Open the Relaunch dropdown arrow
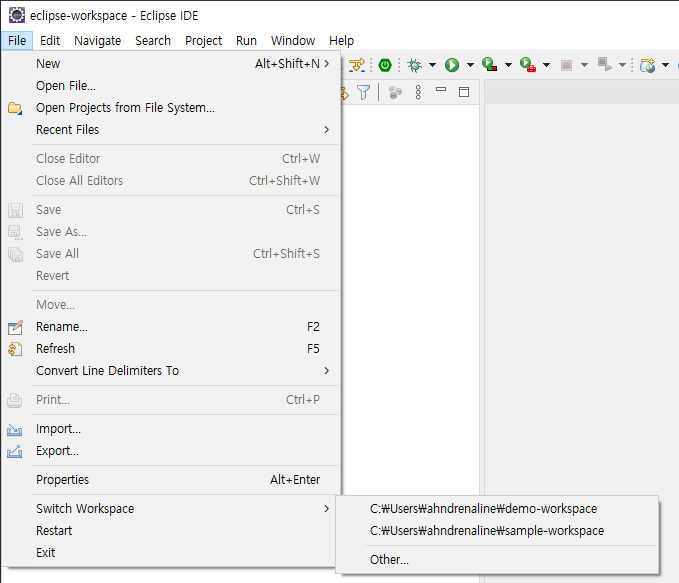The width and height of the screenshot is (679, 583). pos(622,65)
